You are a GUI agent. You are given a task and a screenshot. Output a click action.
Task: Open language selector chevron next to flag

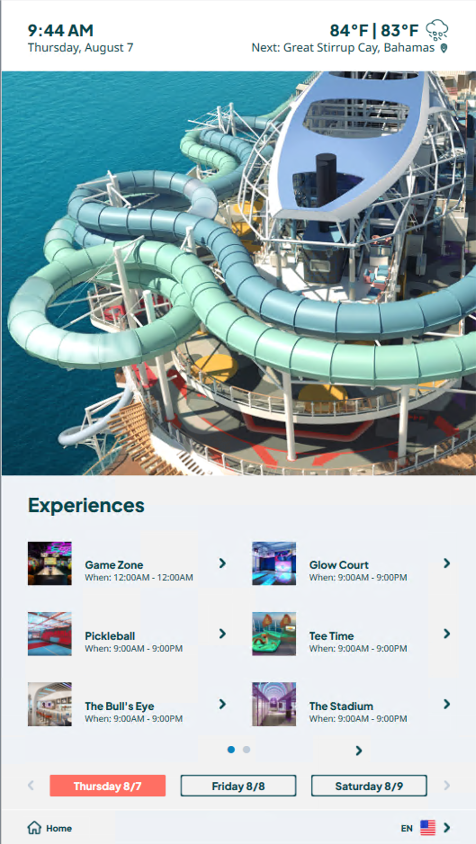pos(446,828)
